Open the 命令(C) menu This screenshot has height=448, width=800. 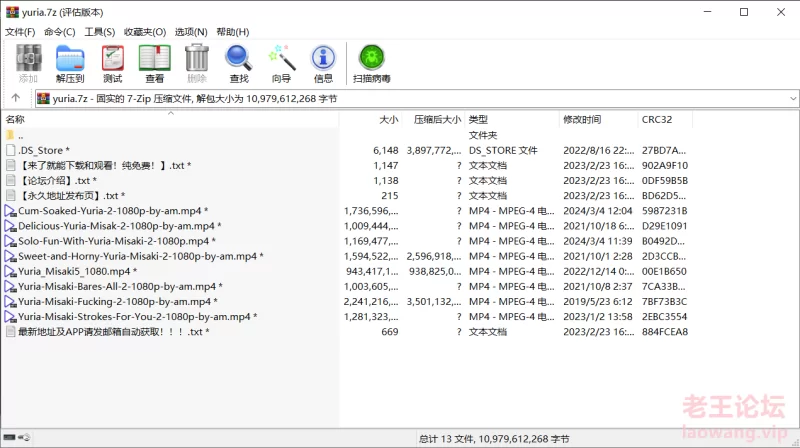[x=60, y=32]
